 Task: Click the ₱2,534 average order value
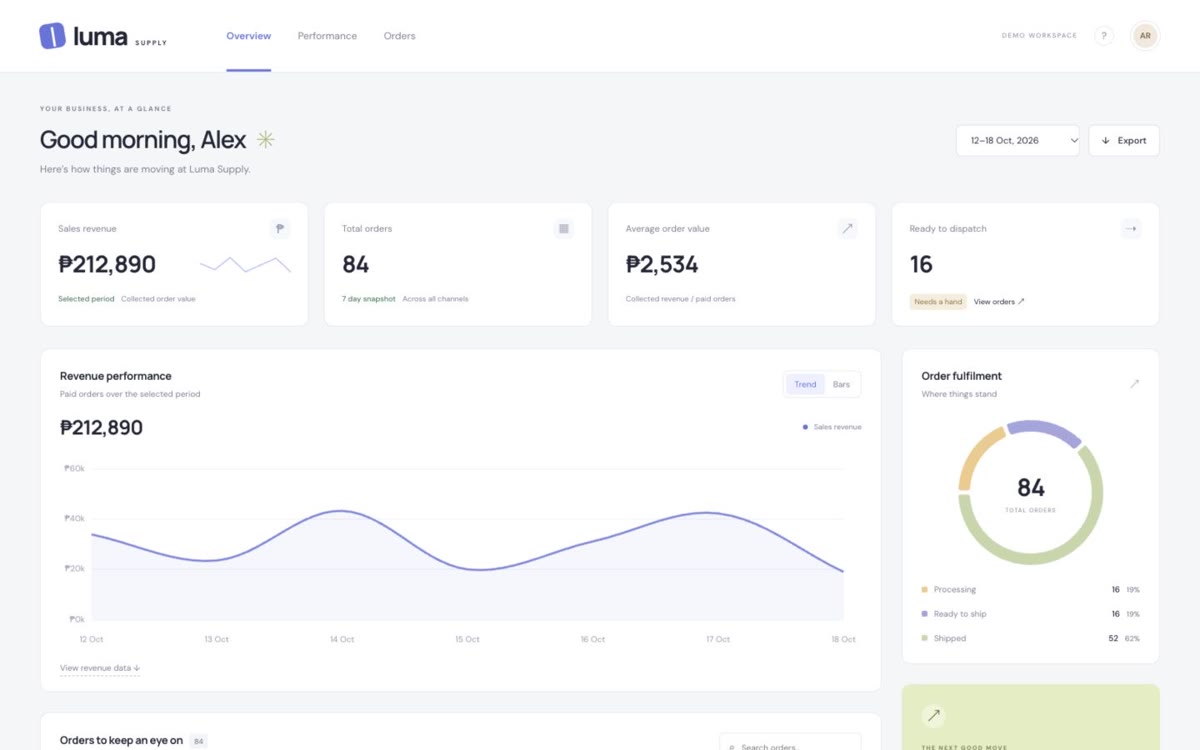click(x=662, y=265)
